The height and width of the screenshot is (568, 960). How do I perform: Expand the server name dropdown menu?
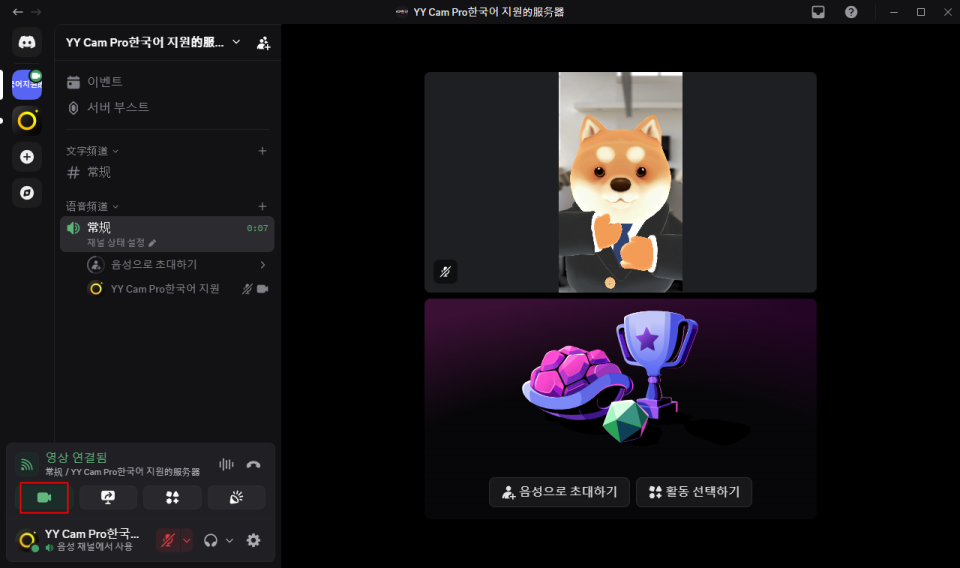click(x=236, y=42)
